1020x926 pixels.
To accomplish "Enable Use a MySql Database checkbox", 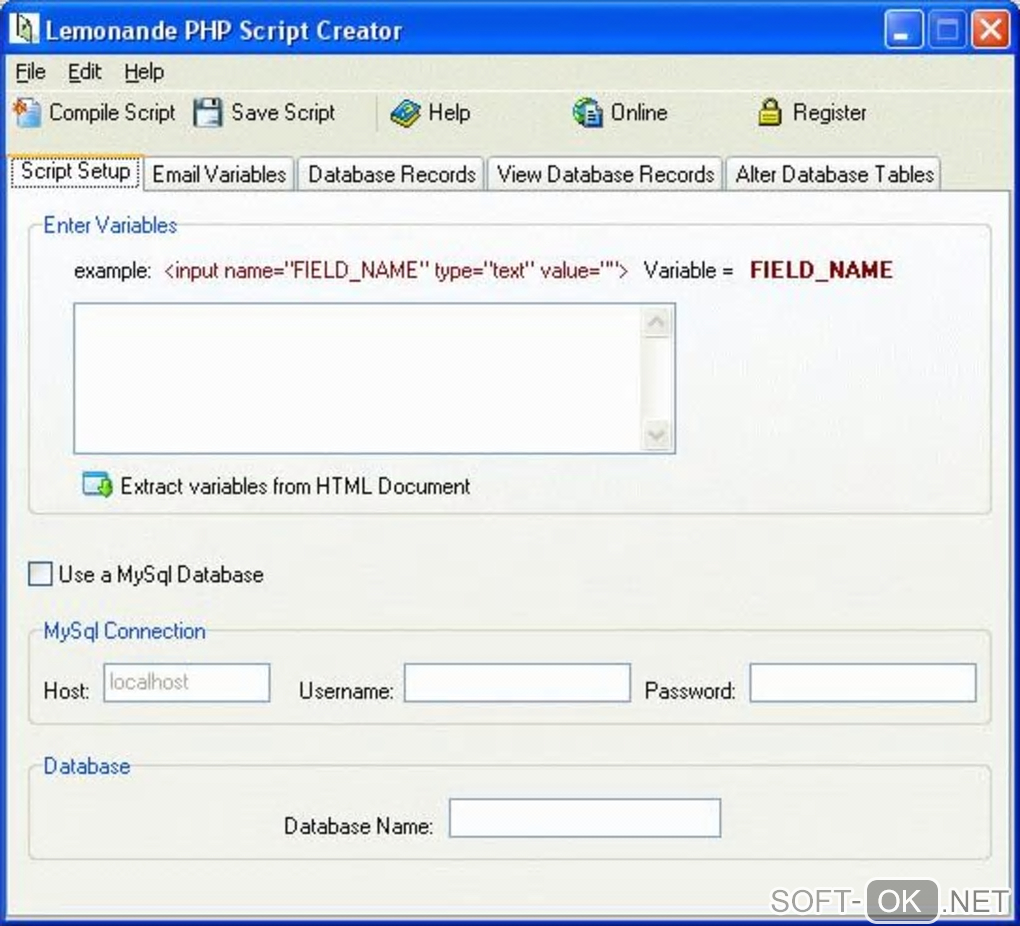I will (40, 574).
